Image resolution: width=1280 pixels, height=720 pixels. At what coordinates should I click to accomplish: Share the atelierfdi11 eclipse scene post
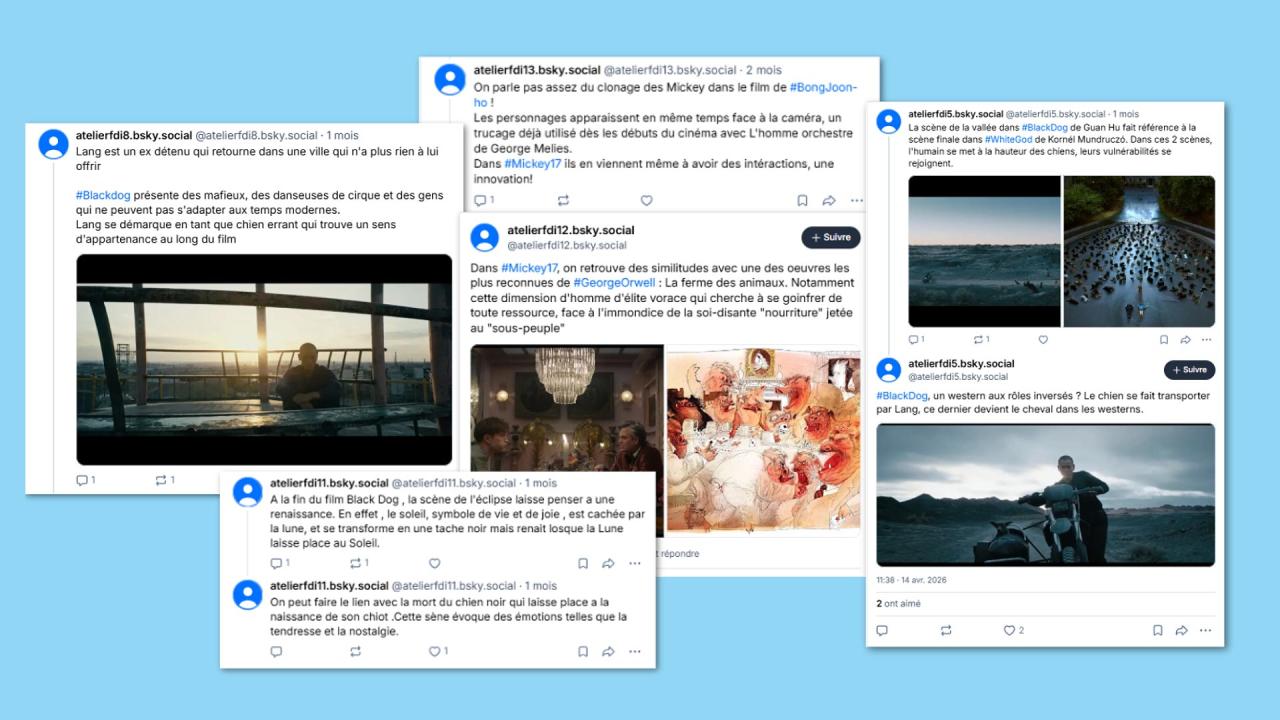(608, 563)
